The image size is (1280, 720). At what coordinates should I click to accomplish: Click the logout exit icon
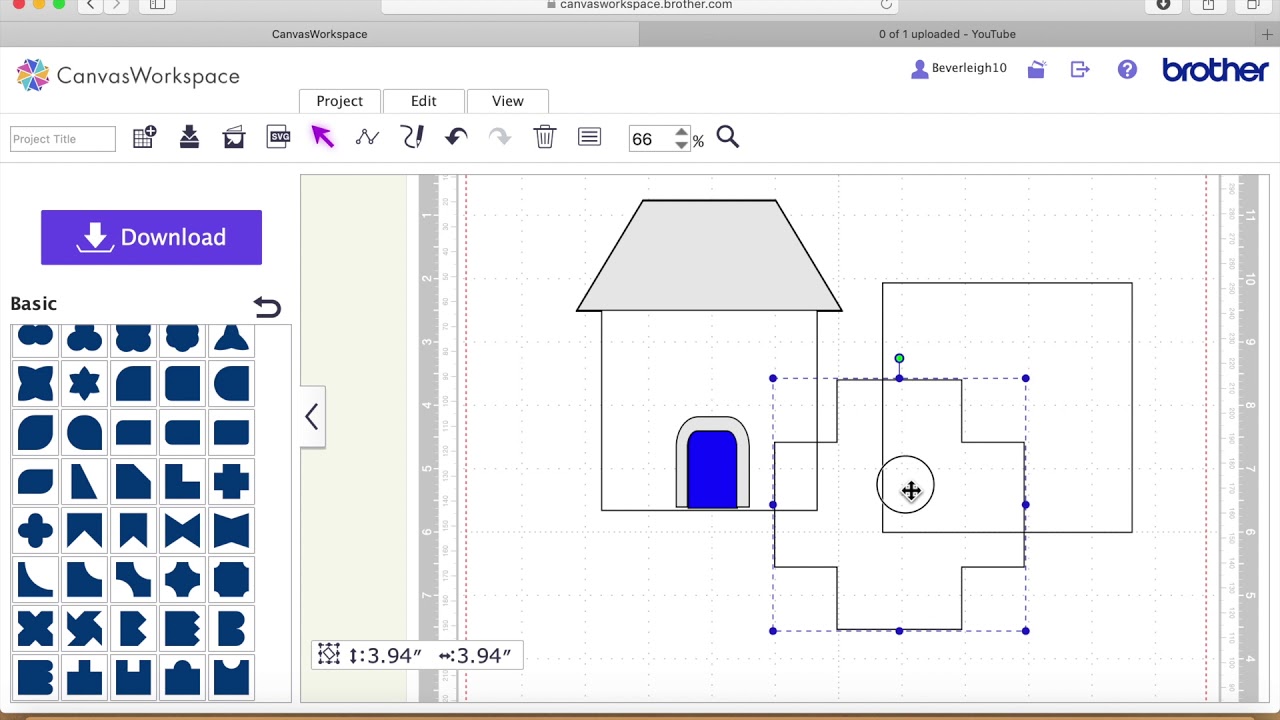tap(1080, 69)
